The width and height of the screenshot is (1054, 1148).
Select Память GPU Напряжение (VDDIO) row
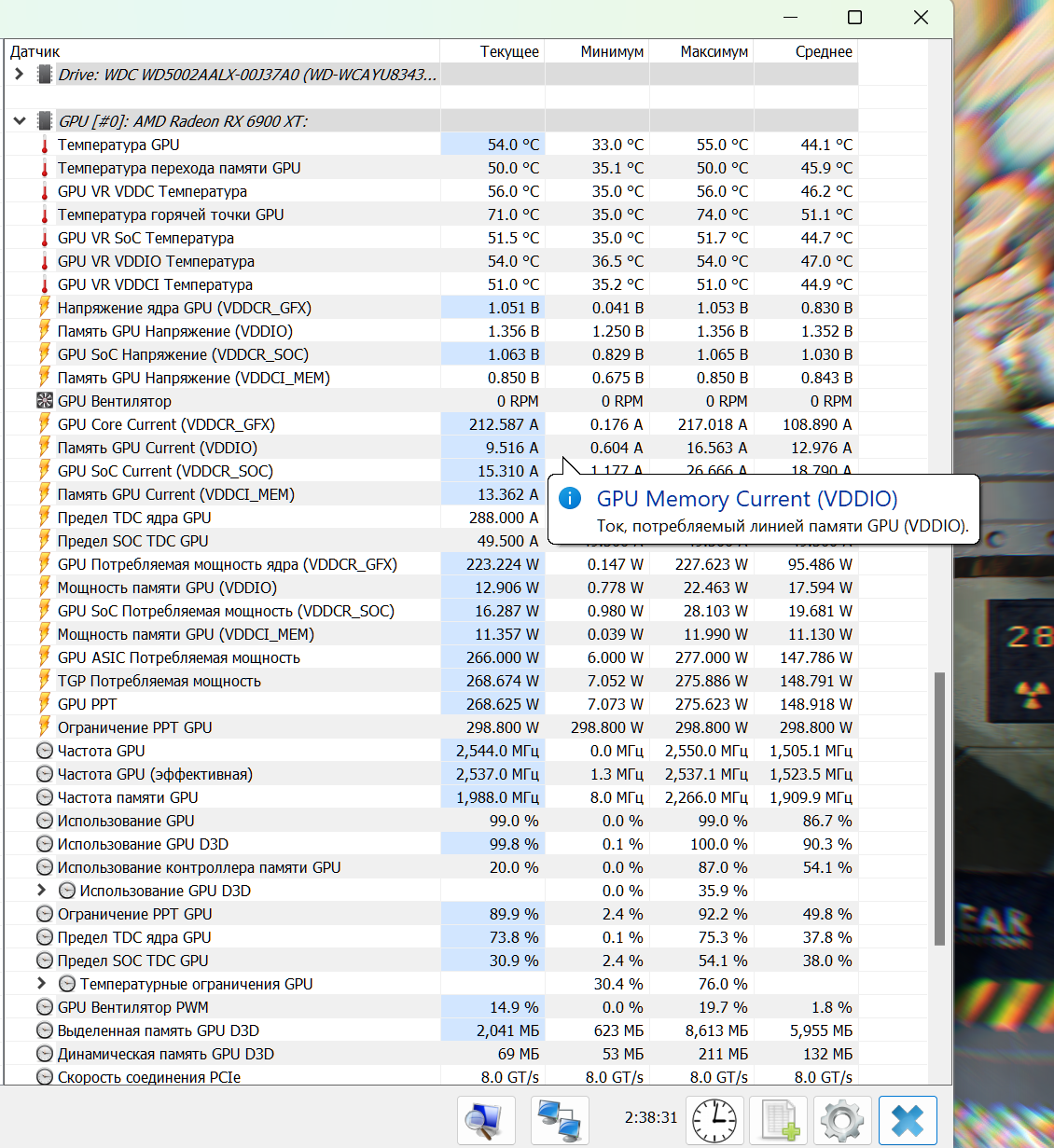[431, 331]
